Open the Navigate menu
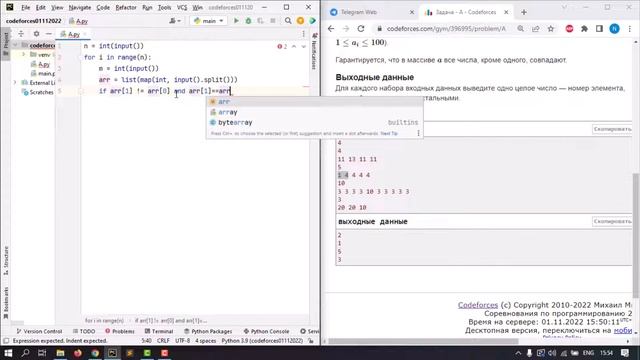Viewport: 640px width, 360px height. click(80, 7)
